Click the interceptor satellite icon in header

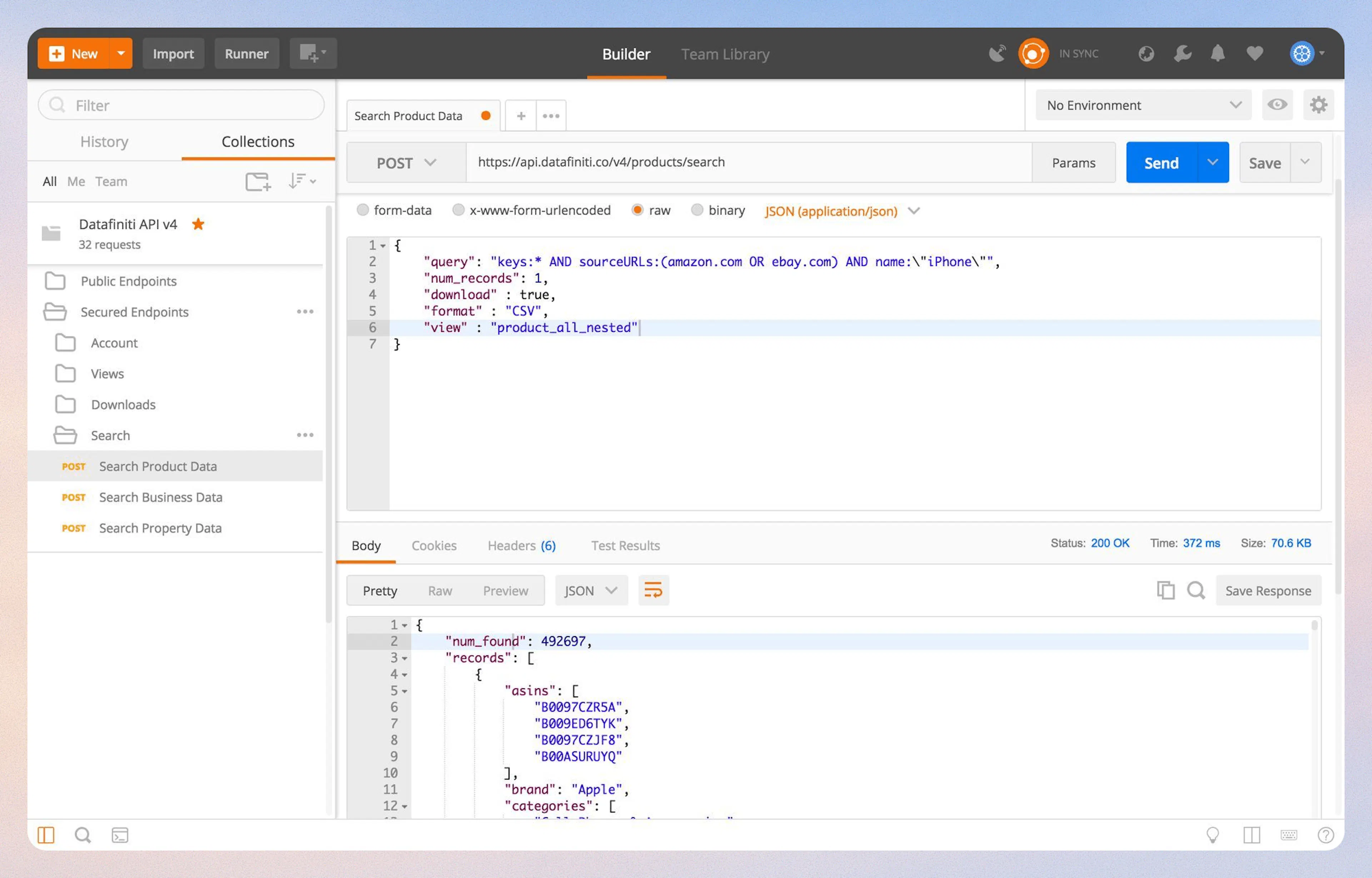coord(997,54)
